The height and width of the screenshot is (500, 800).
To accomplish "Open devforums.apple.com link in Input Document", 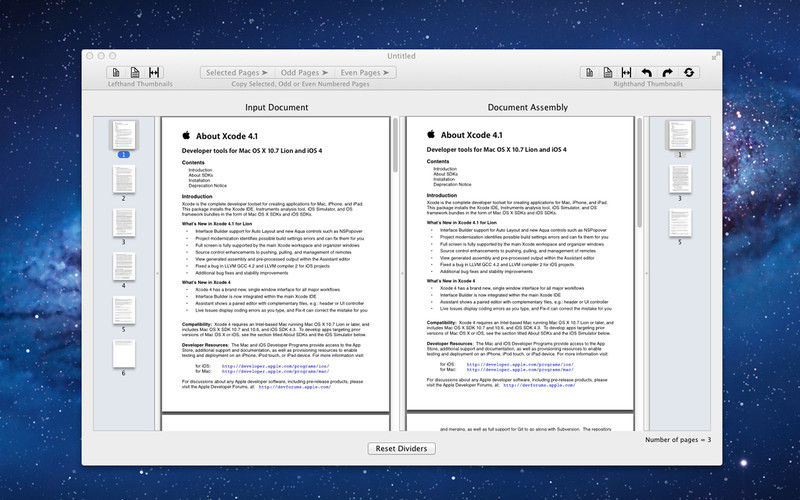I will pos(295,387).
